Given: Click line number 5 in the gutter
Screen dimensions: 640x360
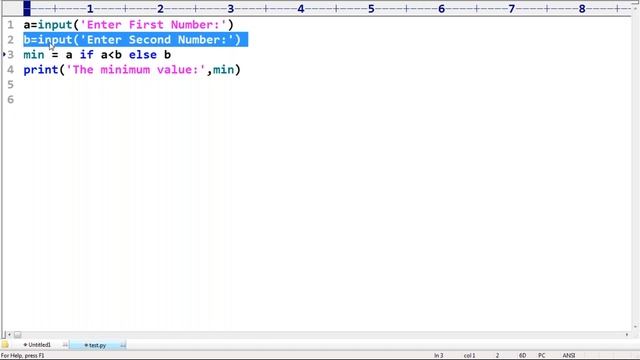Looking at the screenshot, I should point(11,84).
